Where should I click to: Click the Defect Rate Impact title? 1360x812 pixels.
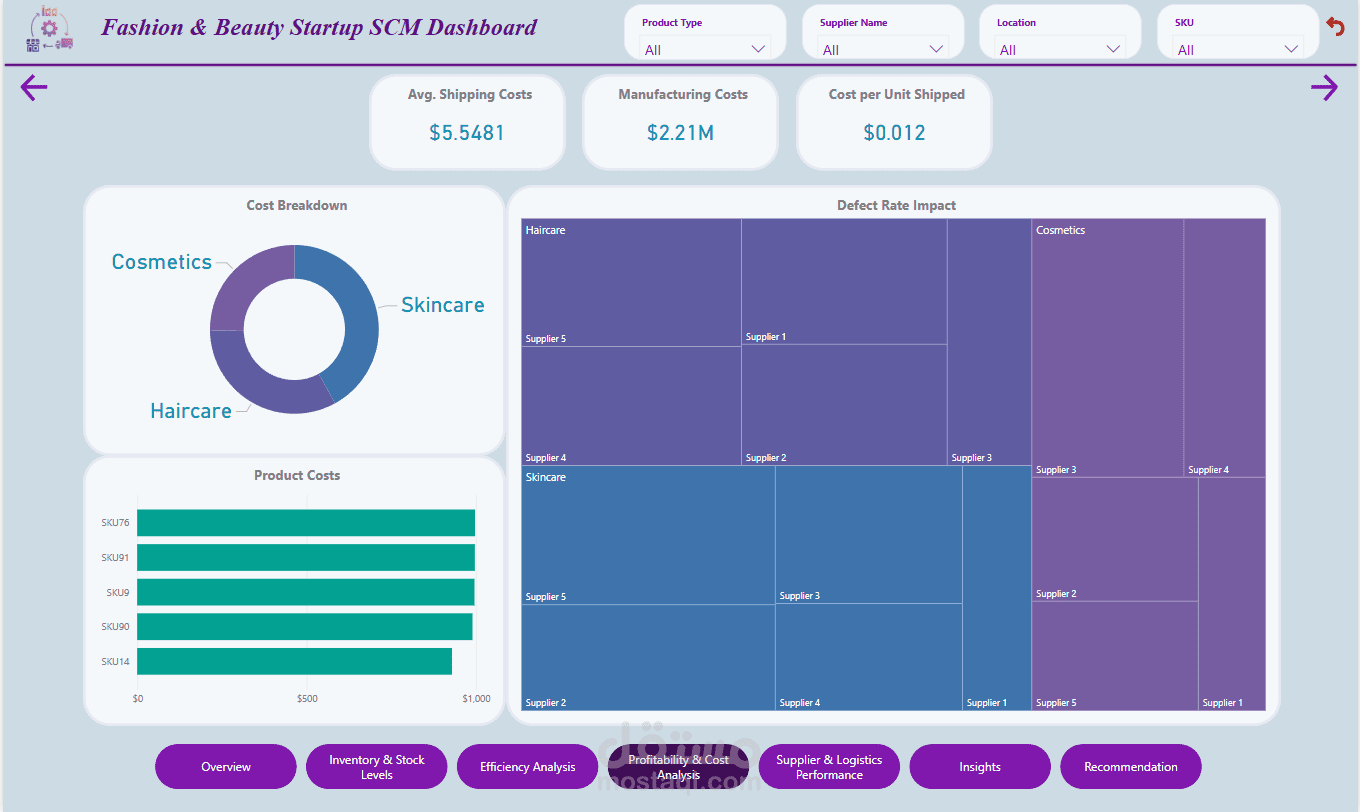(x=896, y=205)
